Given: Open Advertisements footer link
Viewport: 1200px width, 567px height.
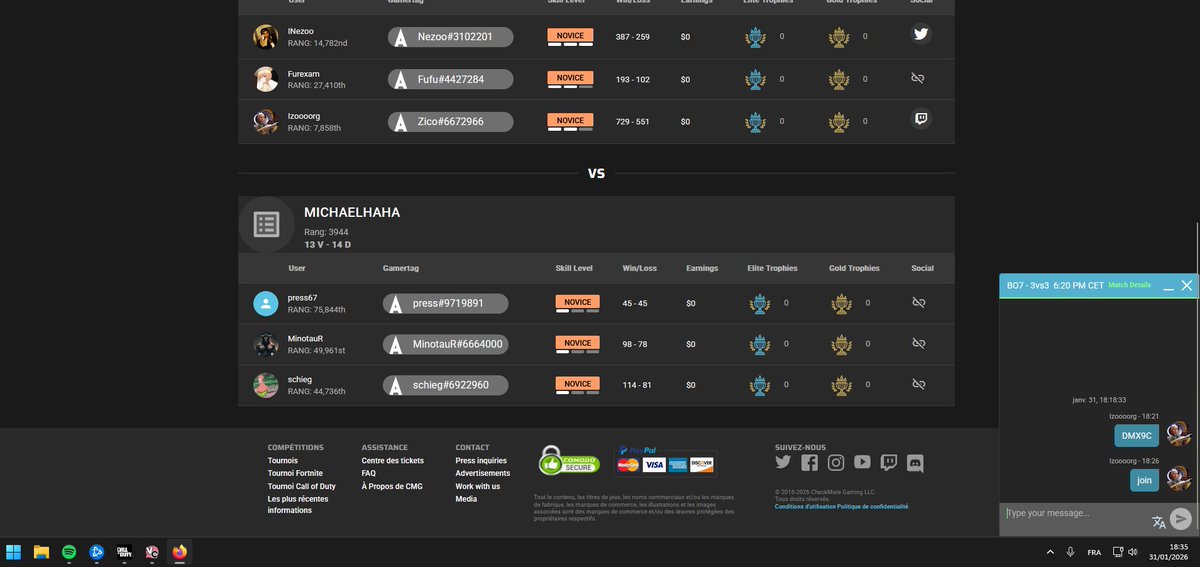Looking at the screenshot, I should pyautogui.click(x=483, y=473).
